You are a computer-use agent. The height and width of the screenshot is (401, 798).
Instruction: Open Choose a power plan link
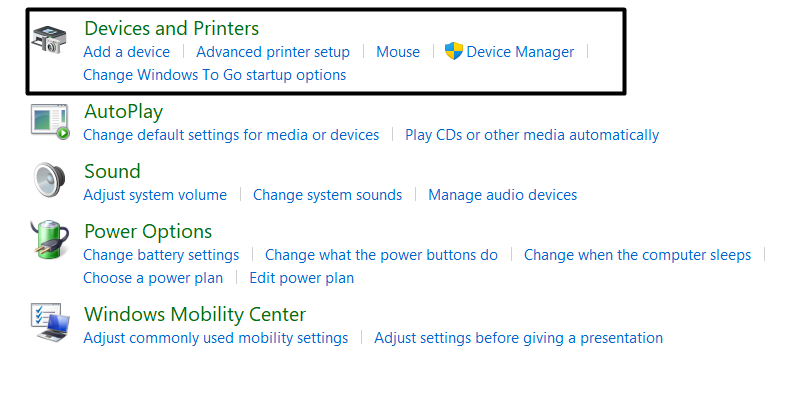[153, 278]
